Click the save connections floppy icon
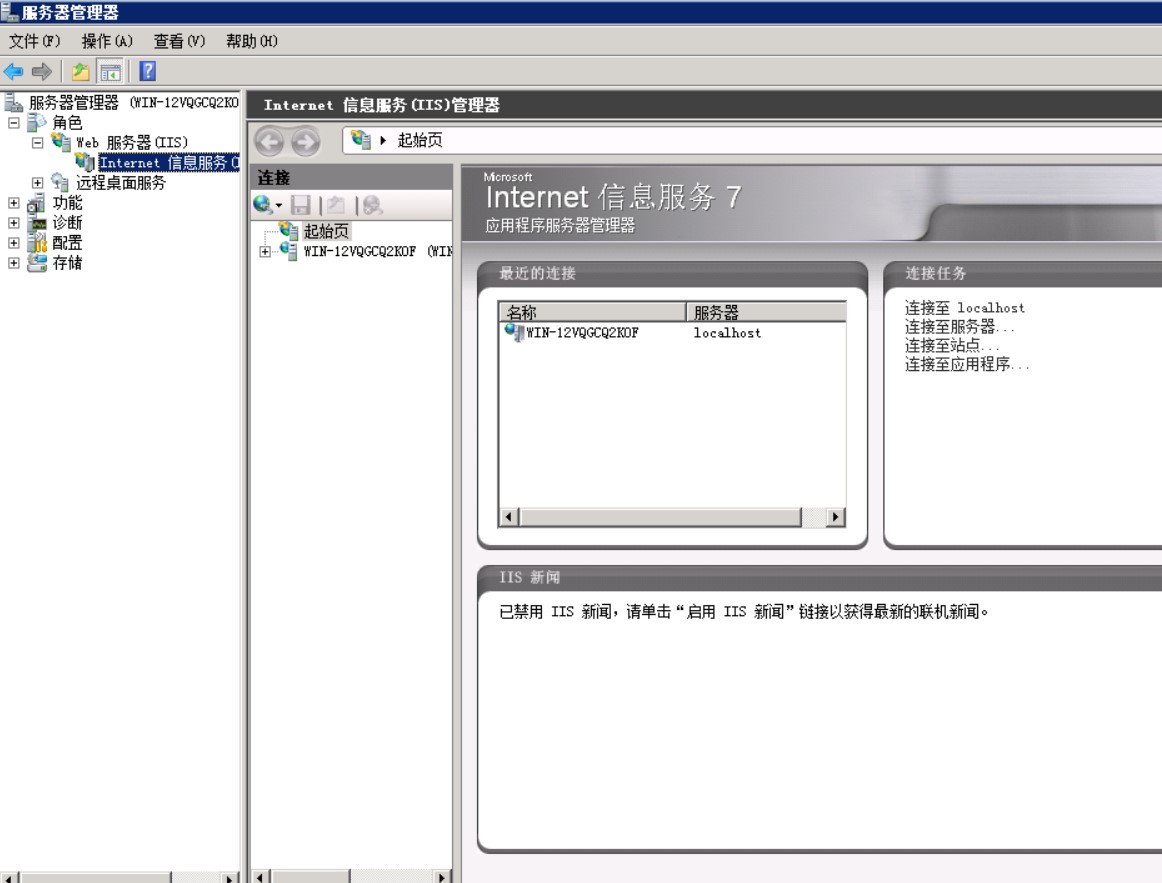Screen dimensions: 1162x883 point(300,205)
